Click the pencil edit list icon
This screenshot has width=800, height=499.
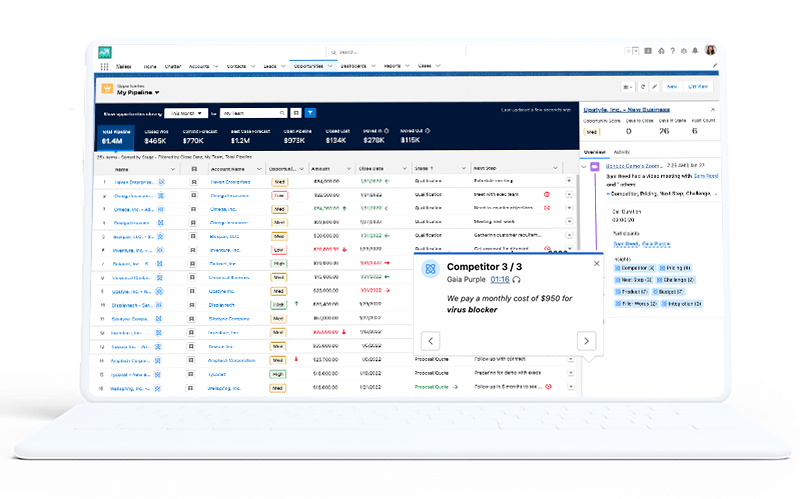[656, 87]
